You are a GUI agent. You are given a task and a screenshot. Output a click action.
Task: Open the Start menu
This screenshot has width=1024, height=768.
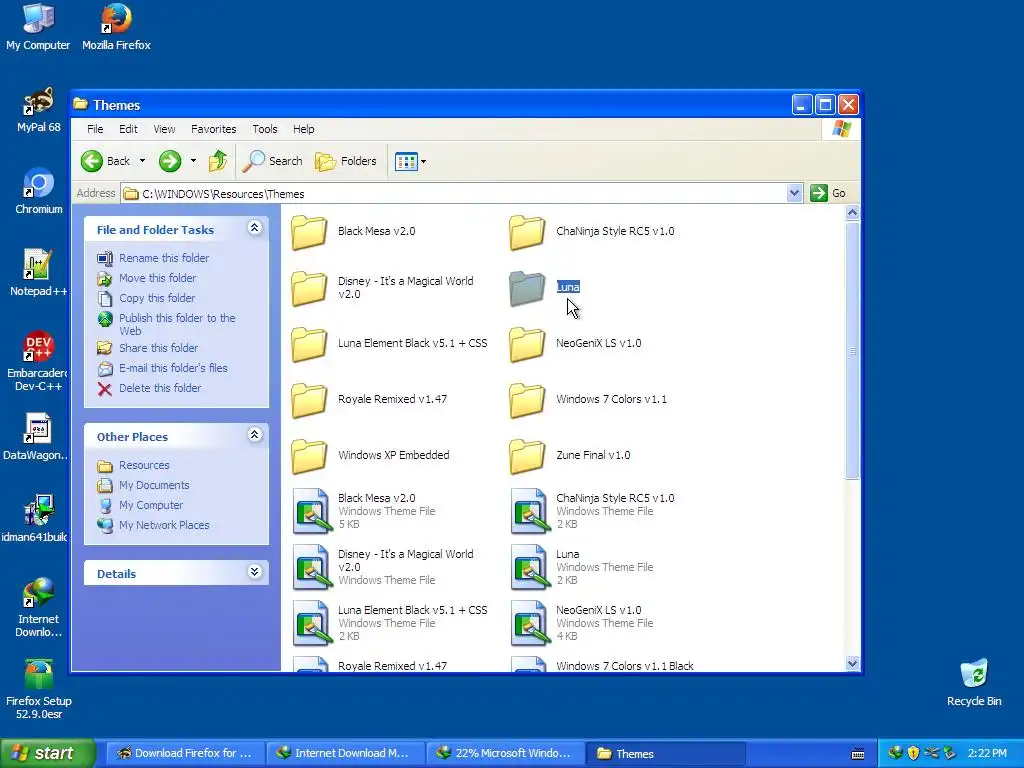pos(47,753)
